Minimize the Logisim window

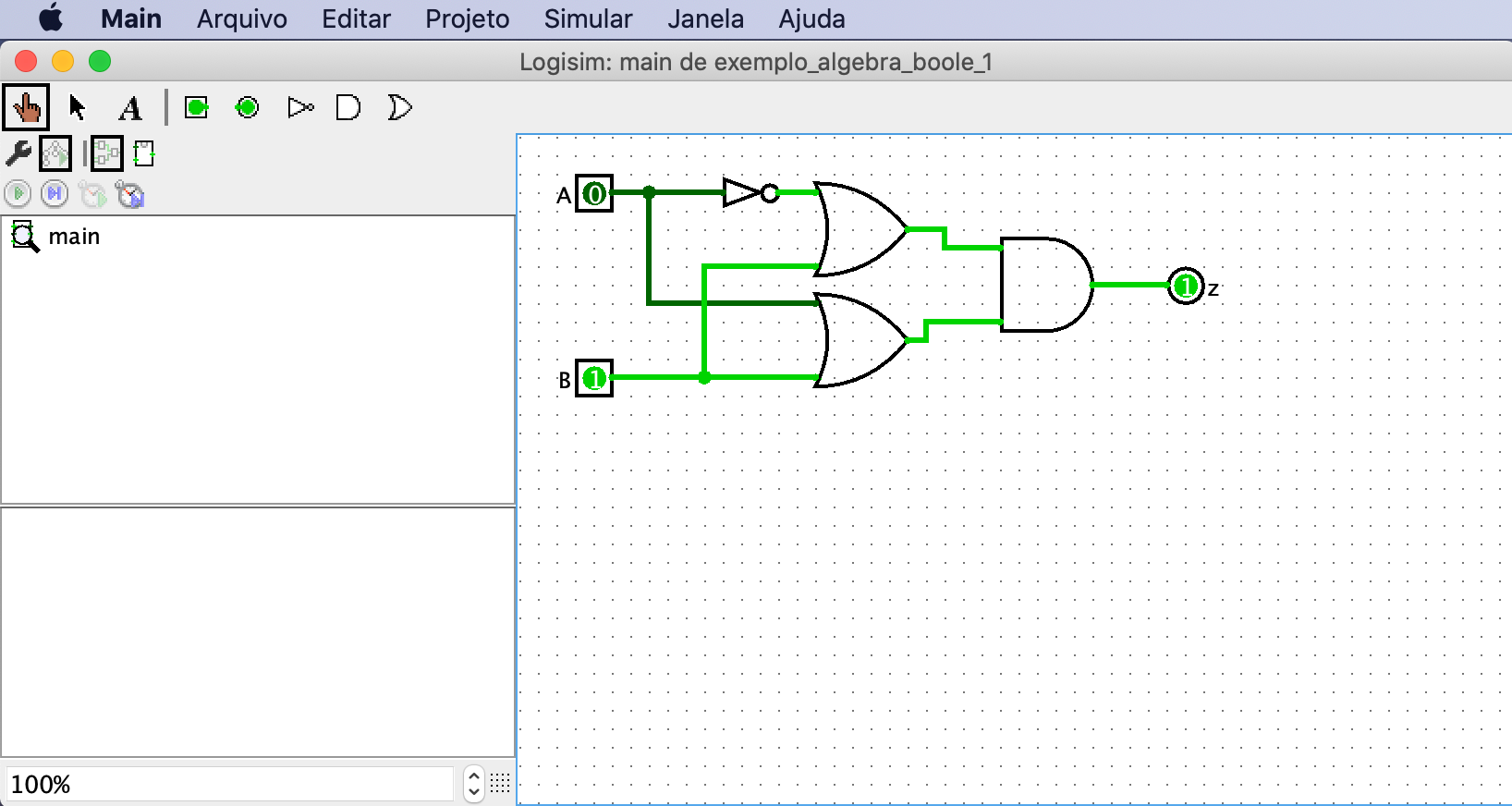tap(63, 61)
